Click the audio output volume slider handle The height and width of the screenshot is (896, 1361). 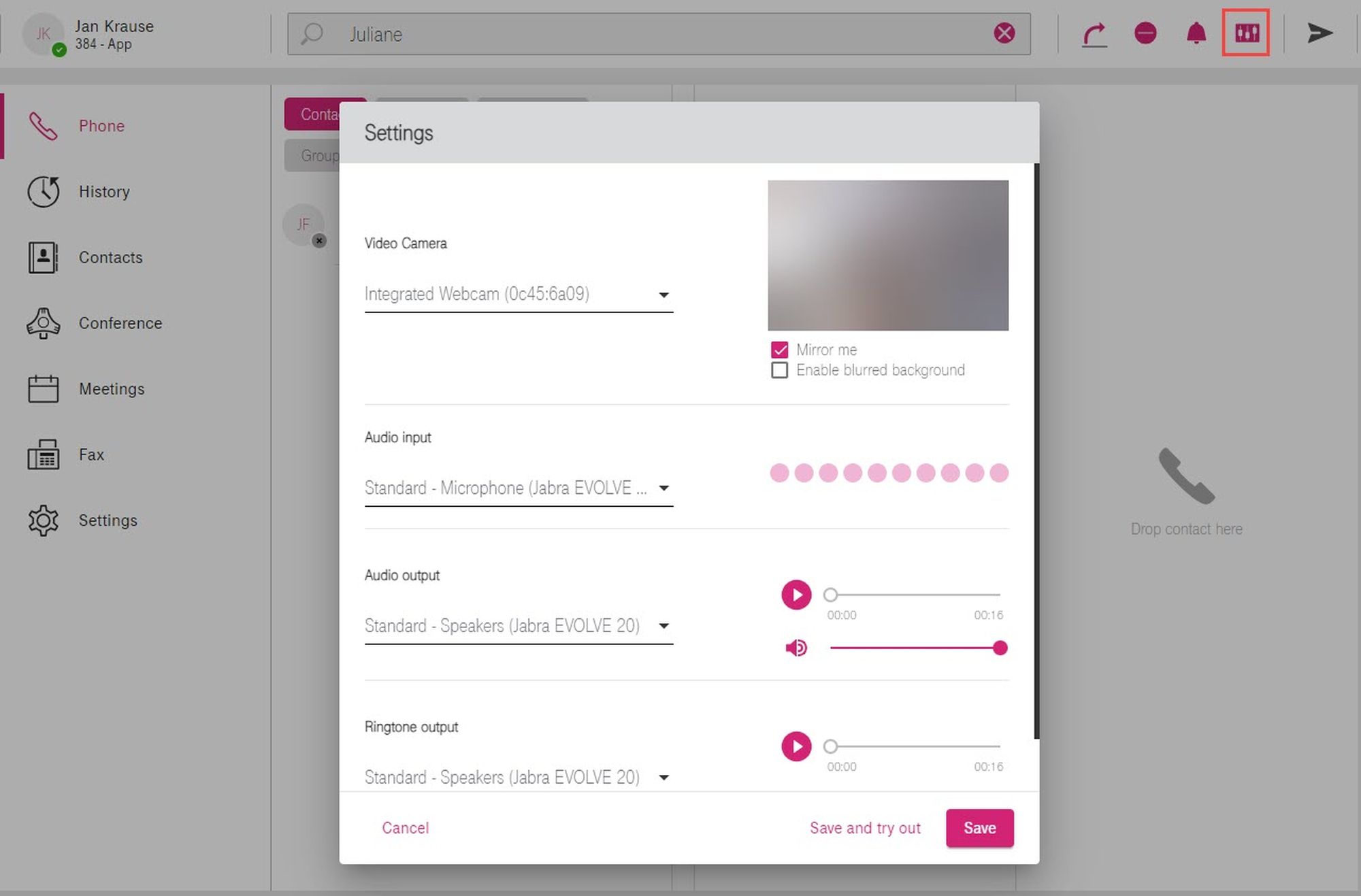[x=1000, y=648]
